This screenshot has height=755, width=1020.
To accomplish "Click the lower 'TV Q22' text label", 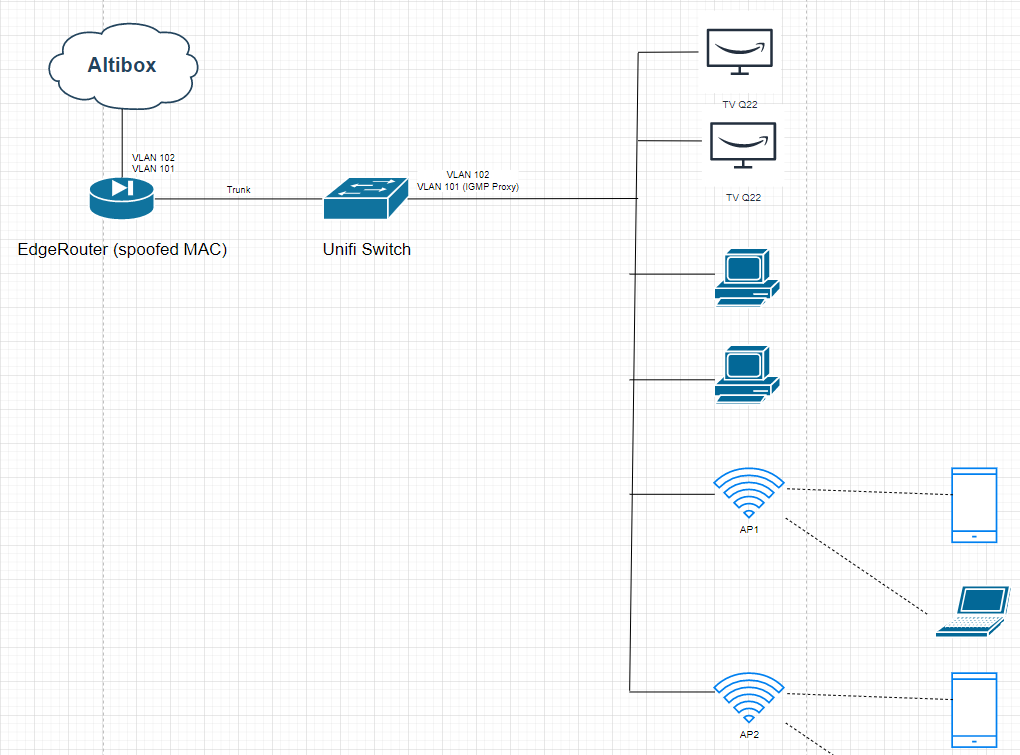I will coord(743,197).
